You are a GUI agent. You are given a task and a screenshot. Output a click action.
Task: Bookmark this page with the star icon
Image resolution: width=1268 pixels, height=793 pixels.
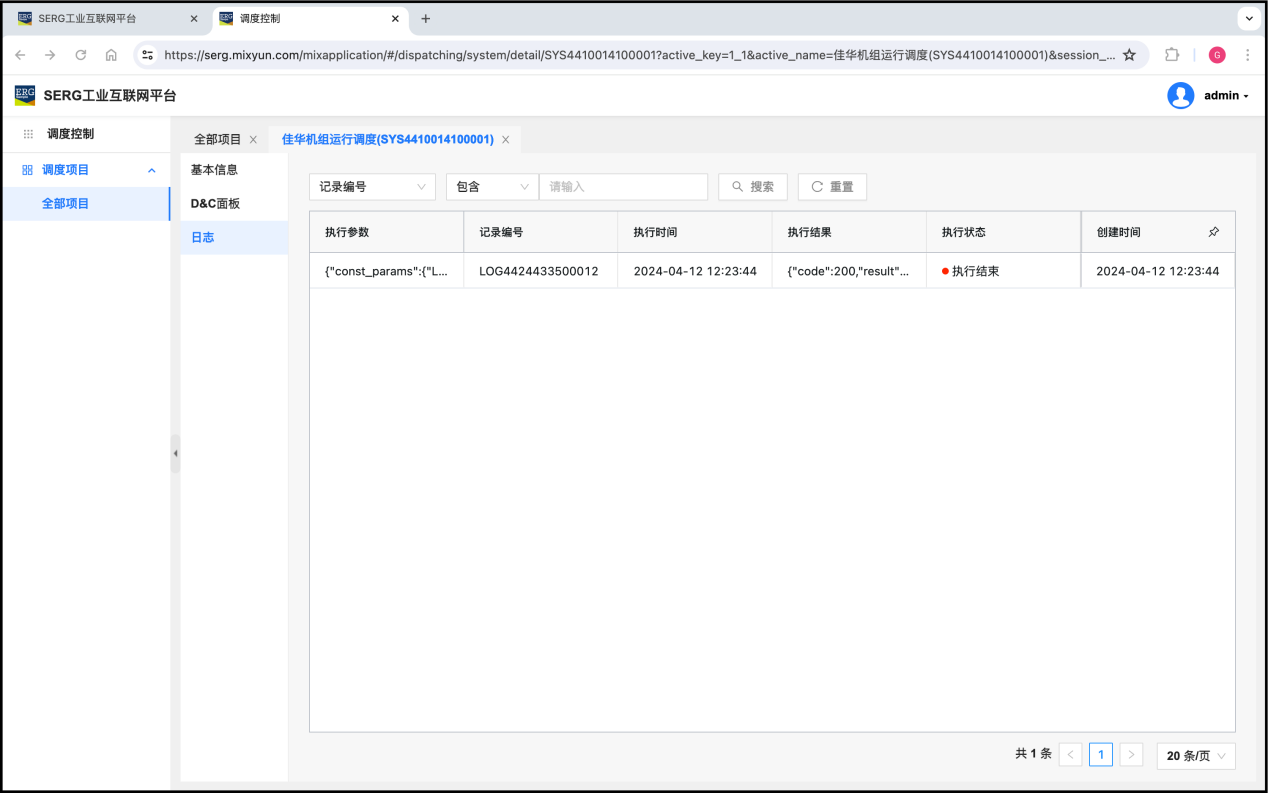[1129, 55]
